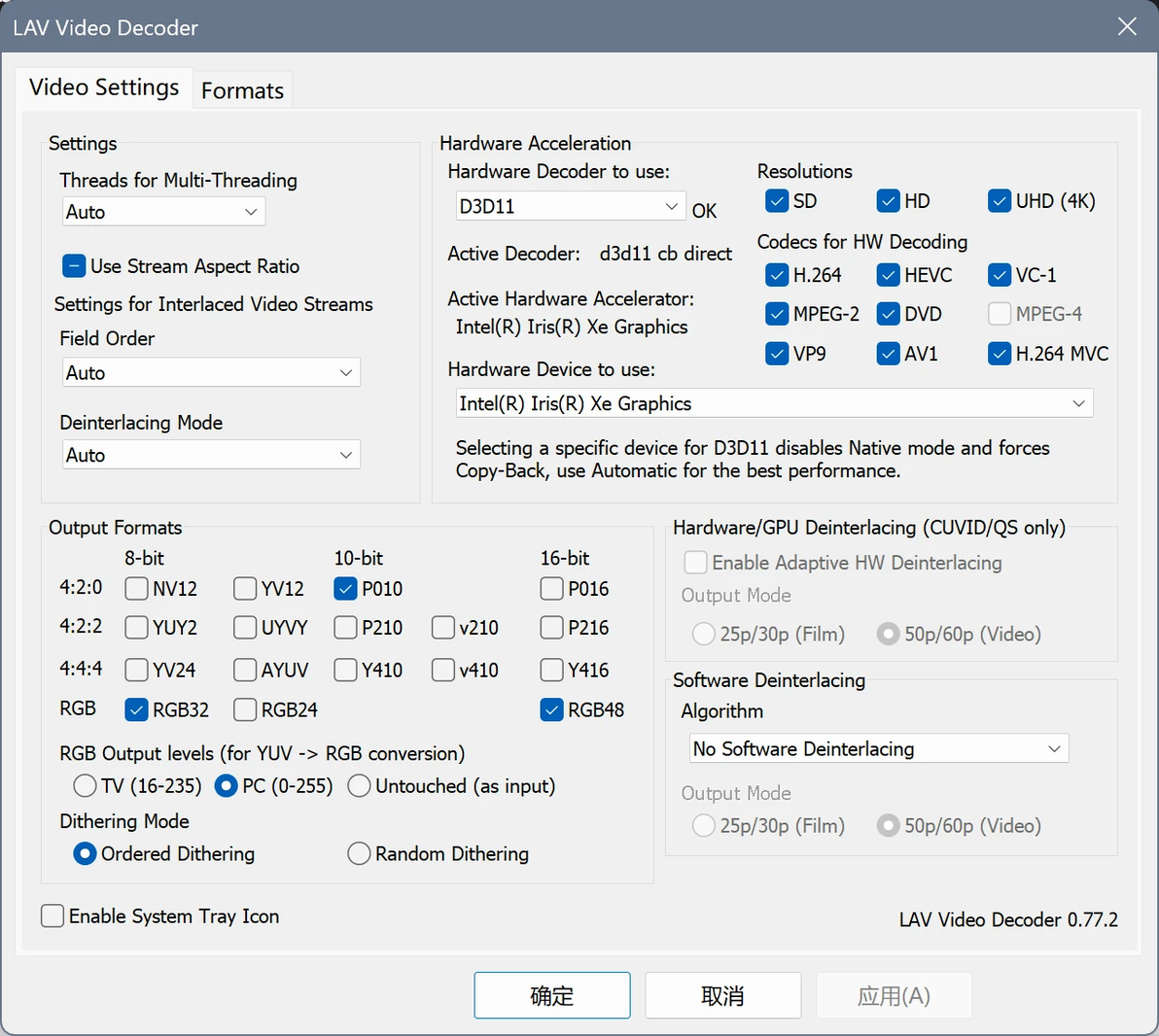The image size is (1159, 1036).
Task: Open the Video Settings tab
Action: click(104, 87)
